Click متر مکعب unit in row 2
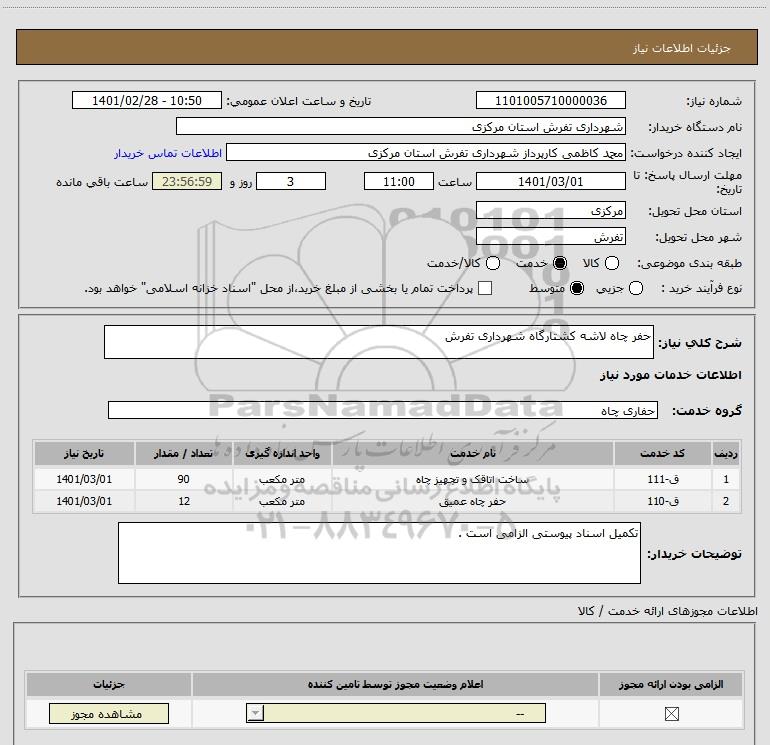 282,501
